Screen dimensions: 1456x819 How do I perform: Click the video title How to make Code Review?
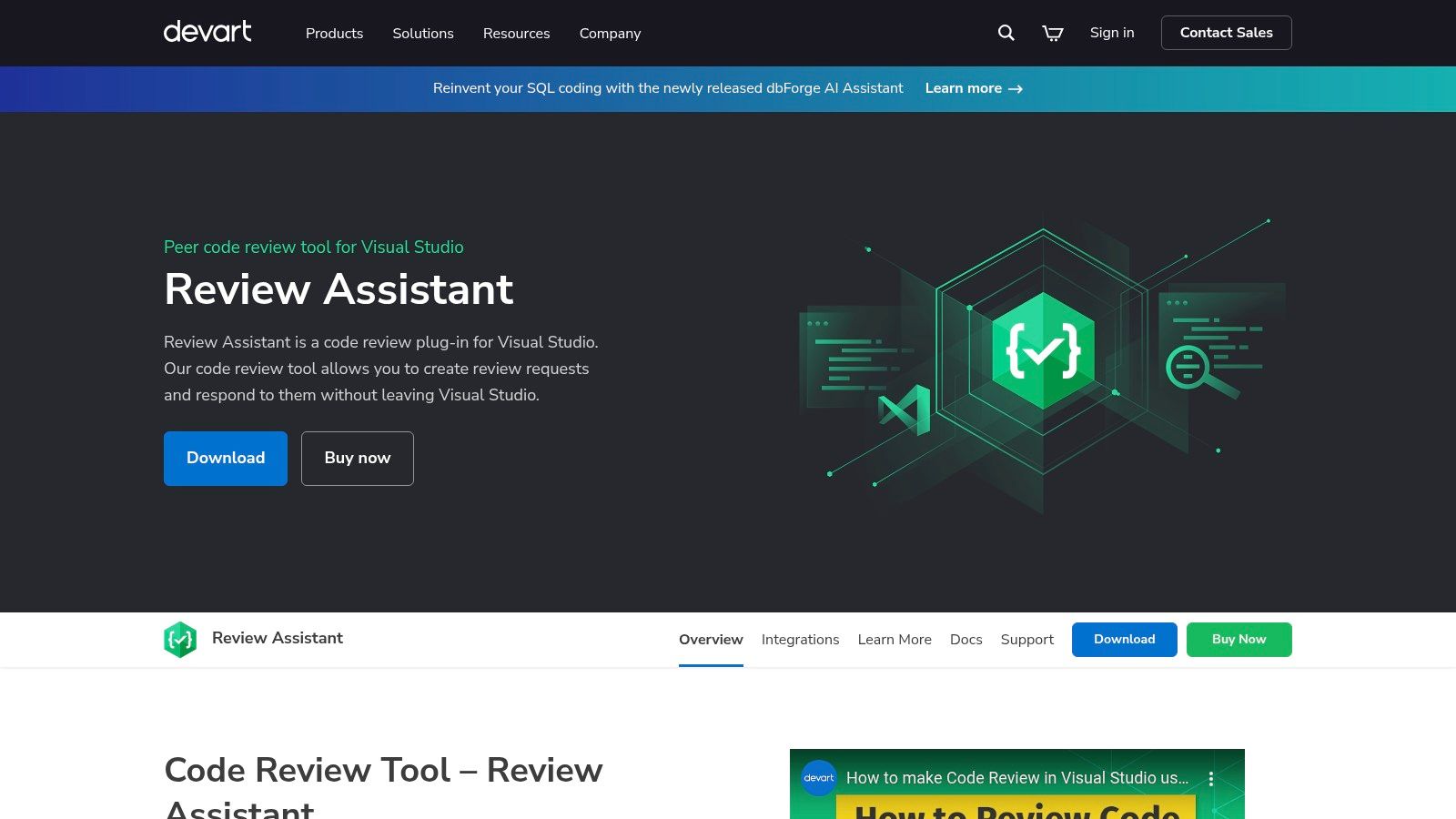1017,778
